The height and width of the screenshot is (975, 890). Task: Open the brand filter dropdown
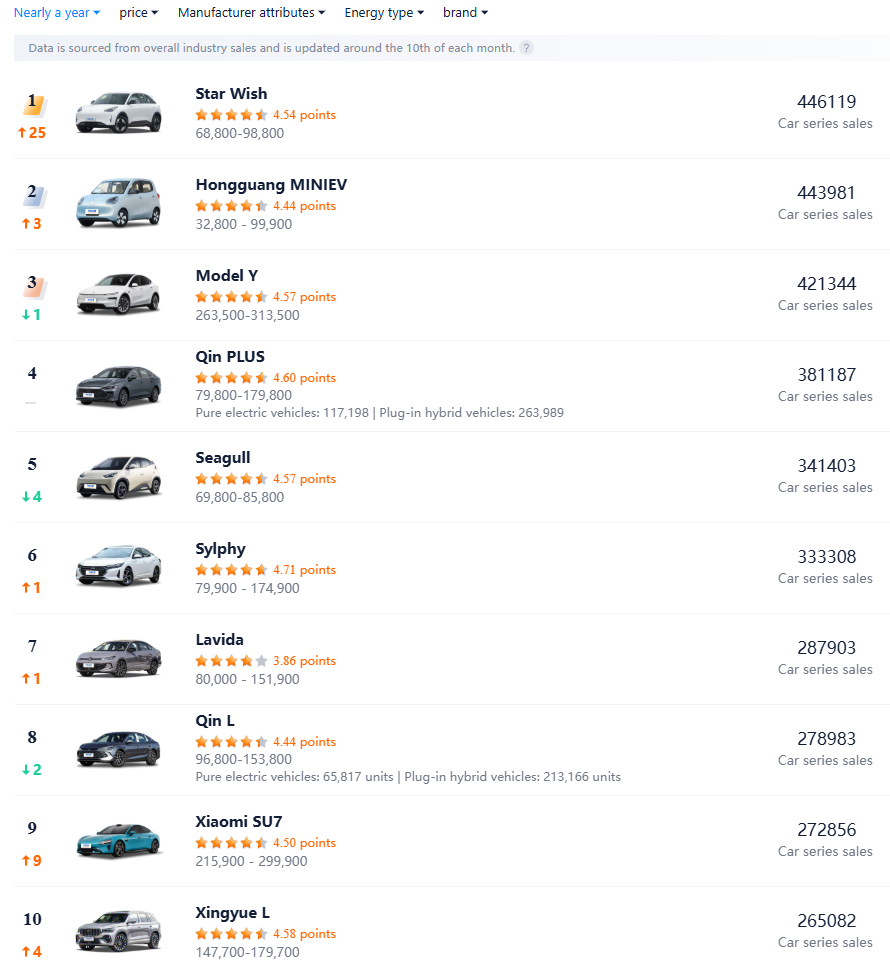pyautogui.click(x=466, y=13)
